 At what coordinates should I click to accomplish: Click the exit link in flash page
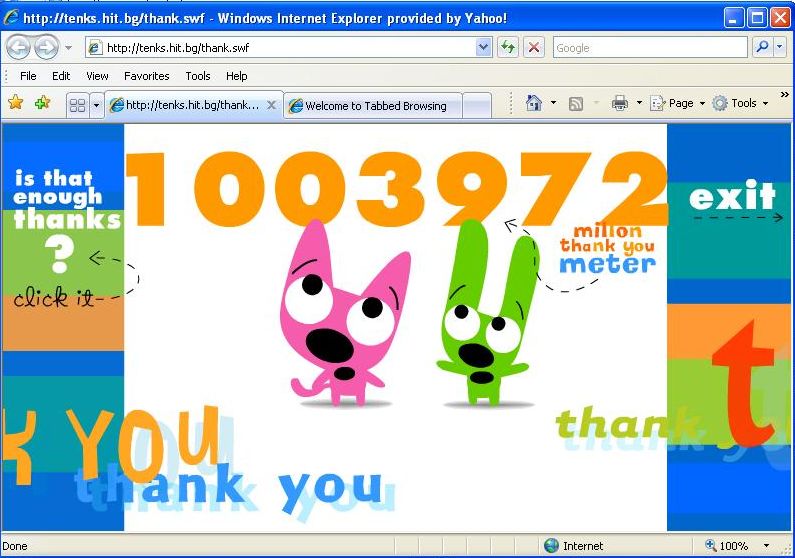(x=732, y=195)
